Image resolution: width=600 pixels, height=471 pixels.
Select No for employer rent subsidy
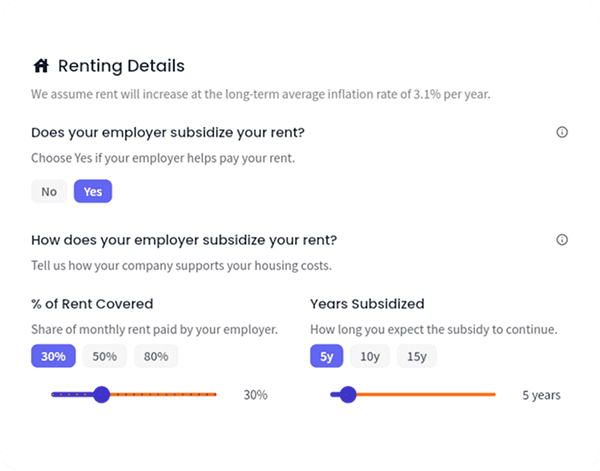click(49, 192)
